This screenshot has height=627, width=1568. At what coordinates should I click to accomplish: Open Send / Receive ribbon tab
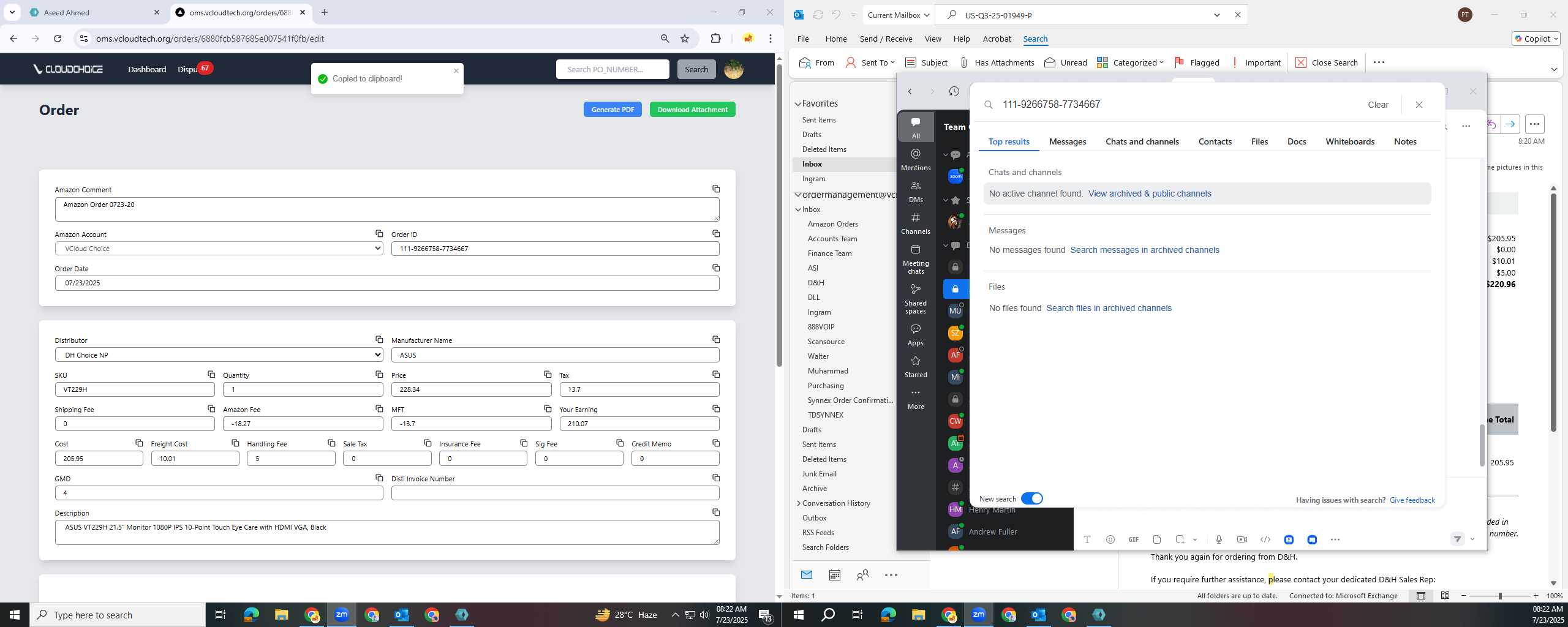[x=886, y=39]
